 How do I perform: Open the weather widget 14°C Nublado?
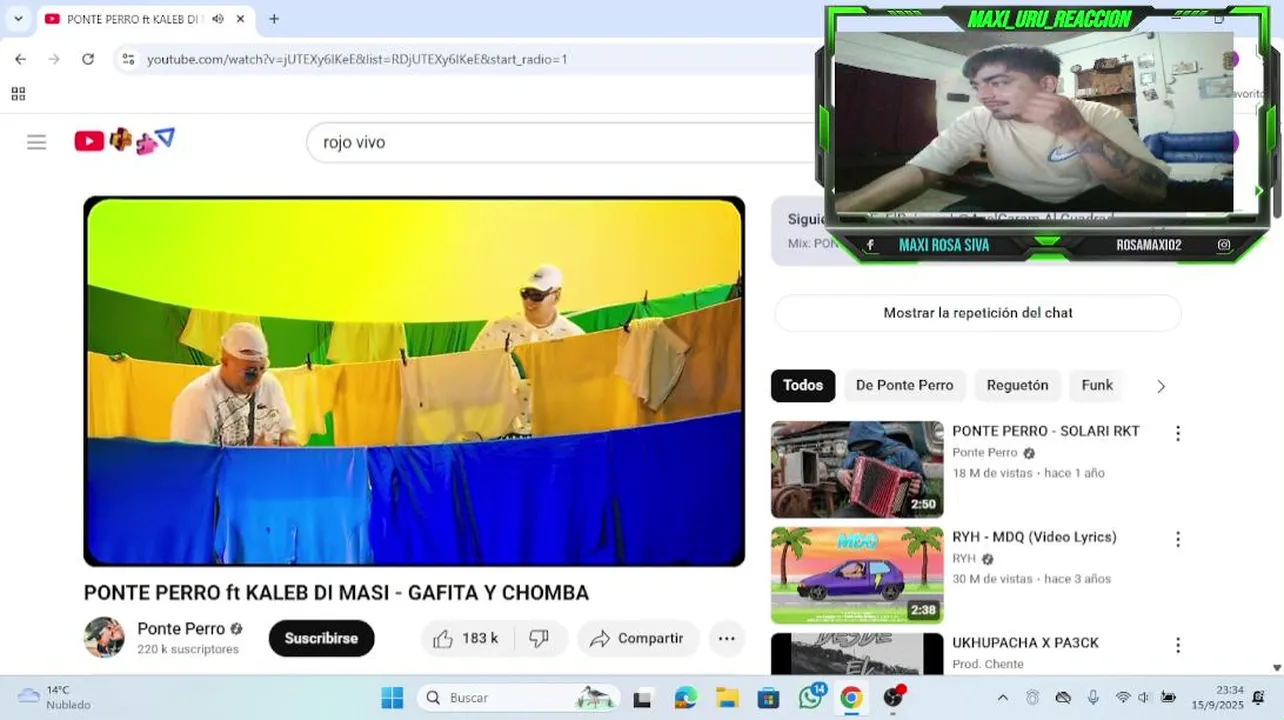tap(55, 697)
